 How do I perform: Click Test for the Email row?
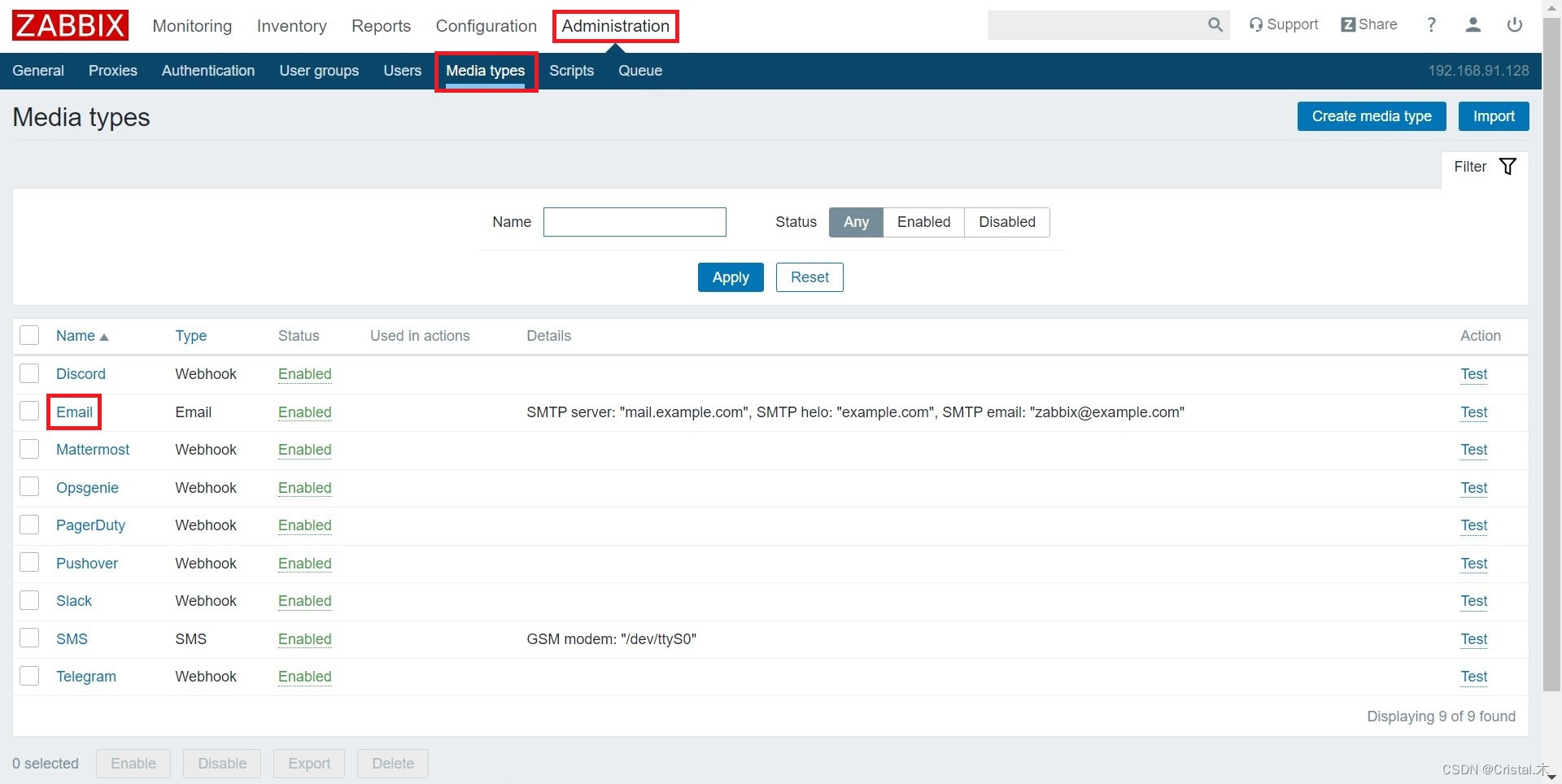coord(1473,412)
